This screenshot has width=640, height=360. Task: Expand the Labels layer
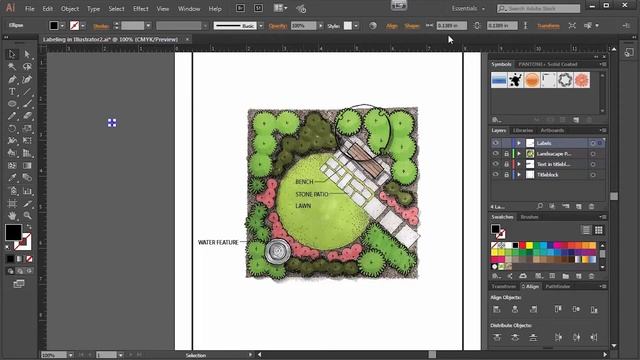(519, 143)
